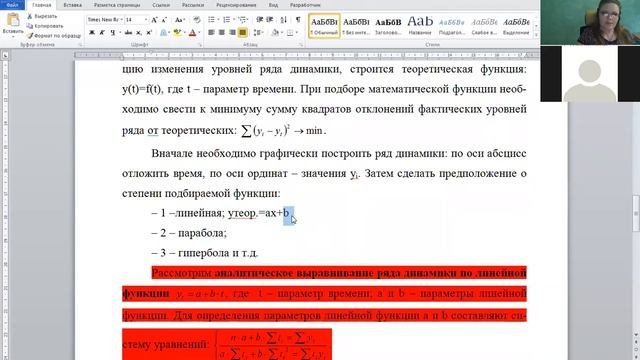Screen dimensions: 640x360
Task: Toggle strikethrough formatting
Action: [x=128, y=33]
